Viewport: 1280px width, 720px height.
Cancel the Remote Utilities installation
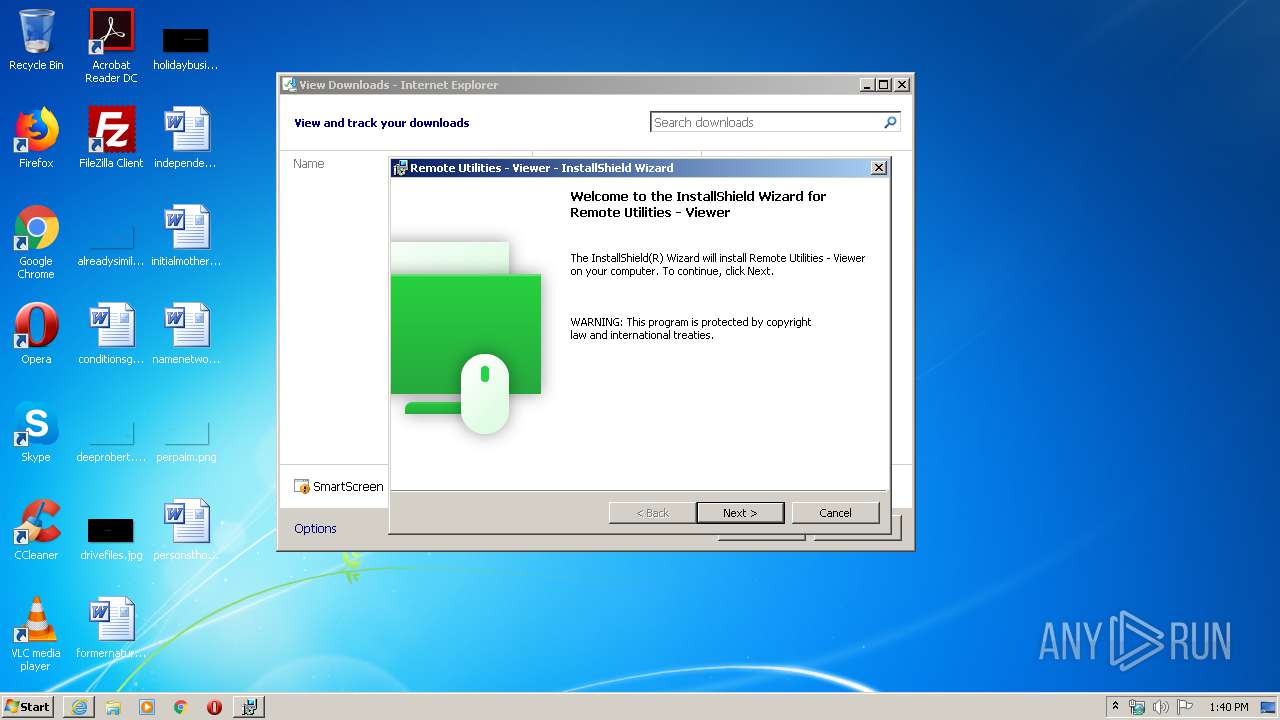point(835,513)
